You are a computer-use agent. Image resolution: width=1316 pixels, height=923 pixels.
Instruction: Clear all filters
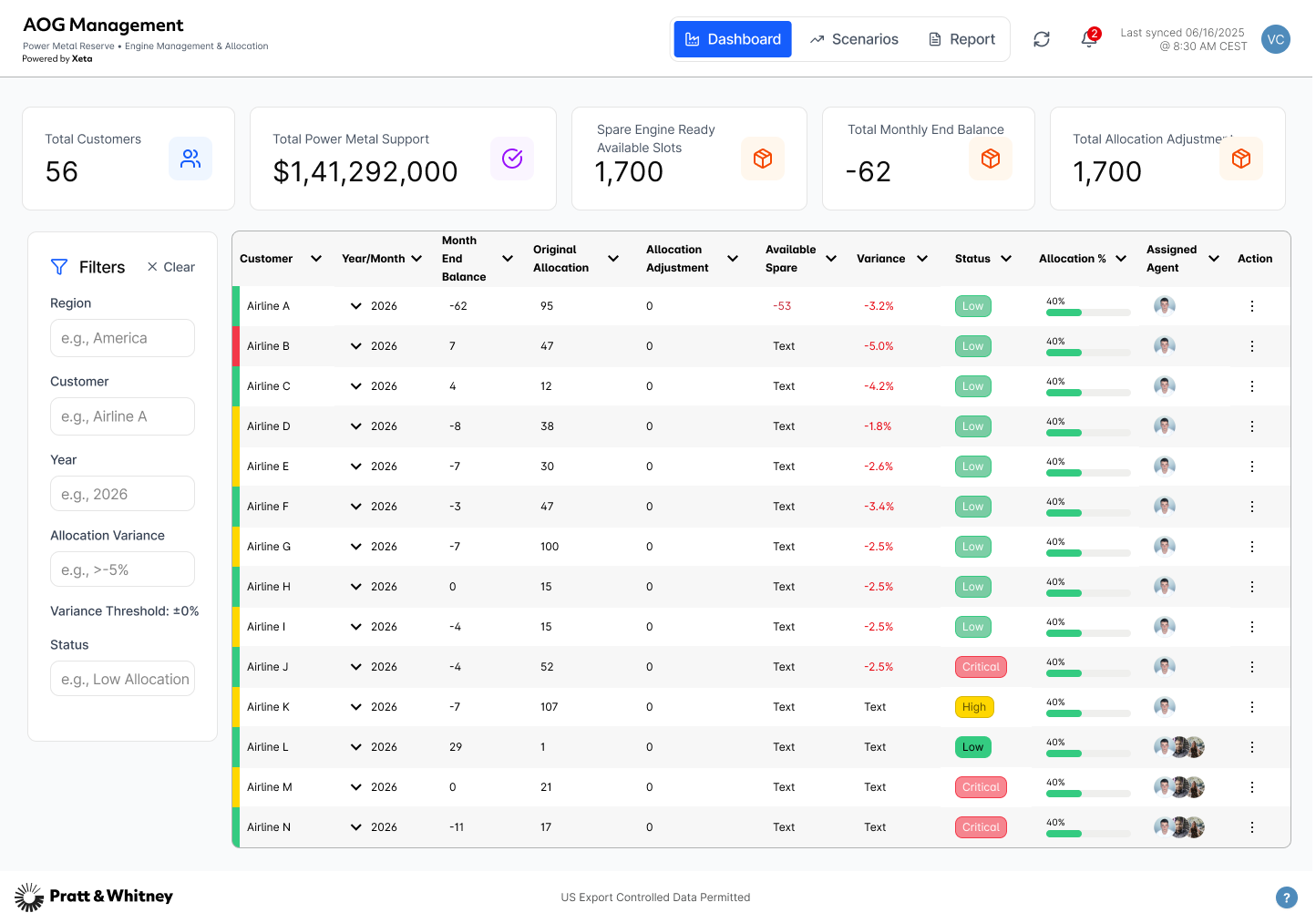pyautogui.click(x=171, y=267)
